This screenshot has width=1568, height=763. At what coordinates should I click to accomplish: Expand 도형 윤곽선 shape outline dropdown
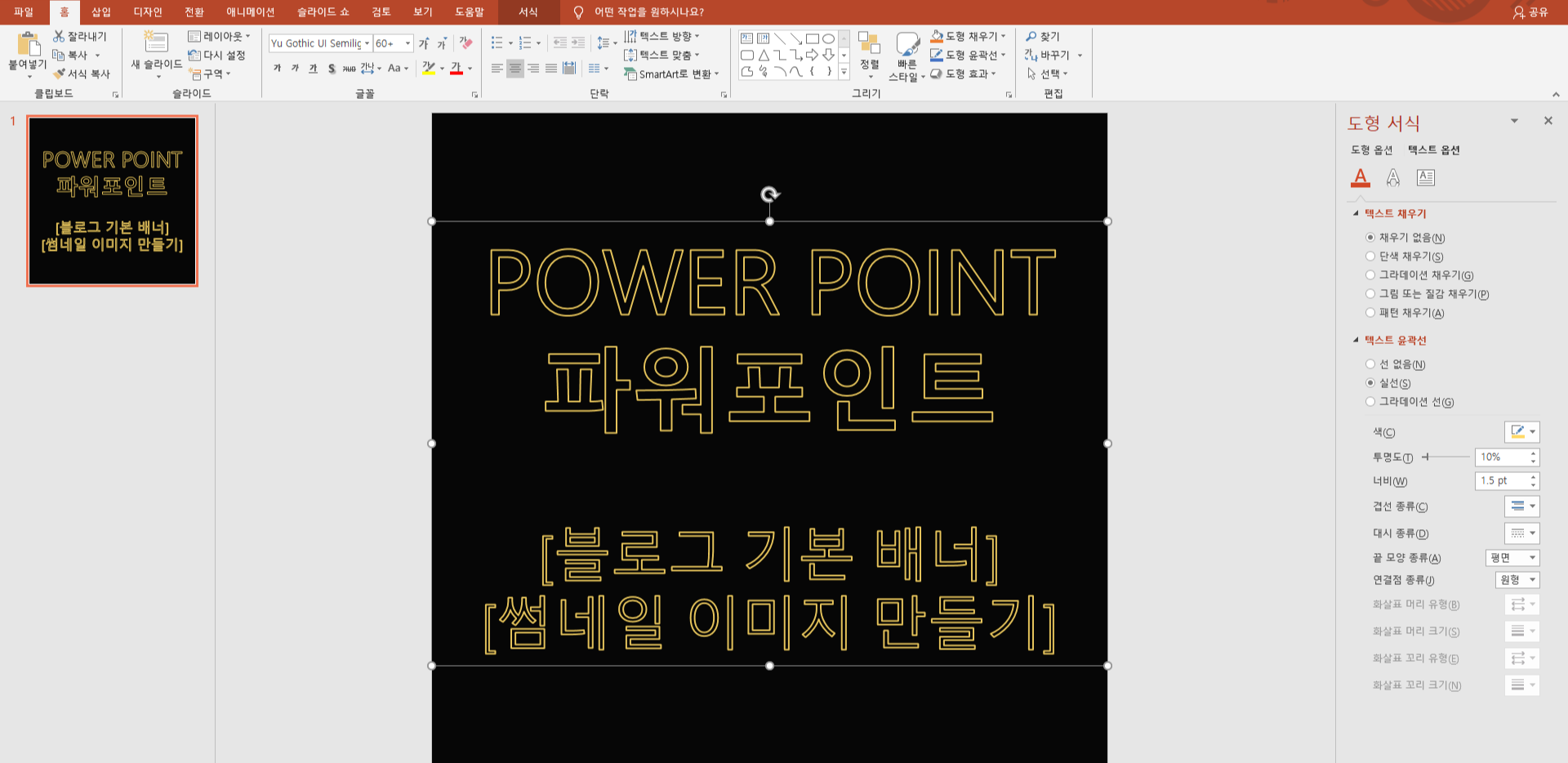pos(1004,55)
